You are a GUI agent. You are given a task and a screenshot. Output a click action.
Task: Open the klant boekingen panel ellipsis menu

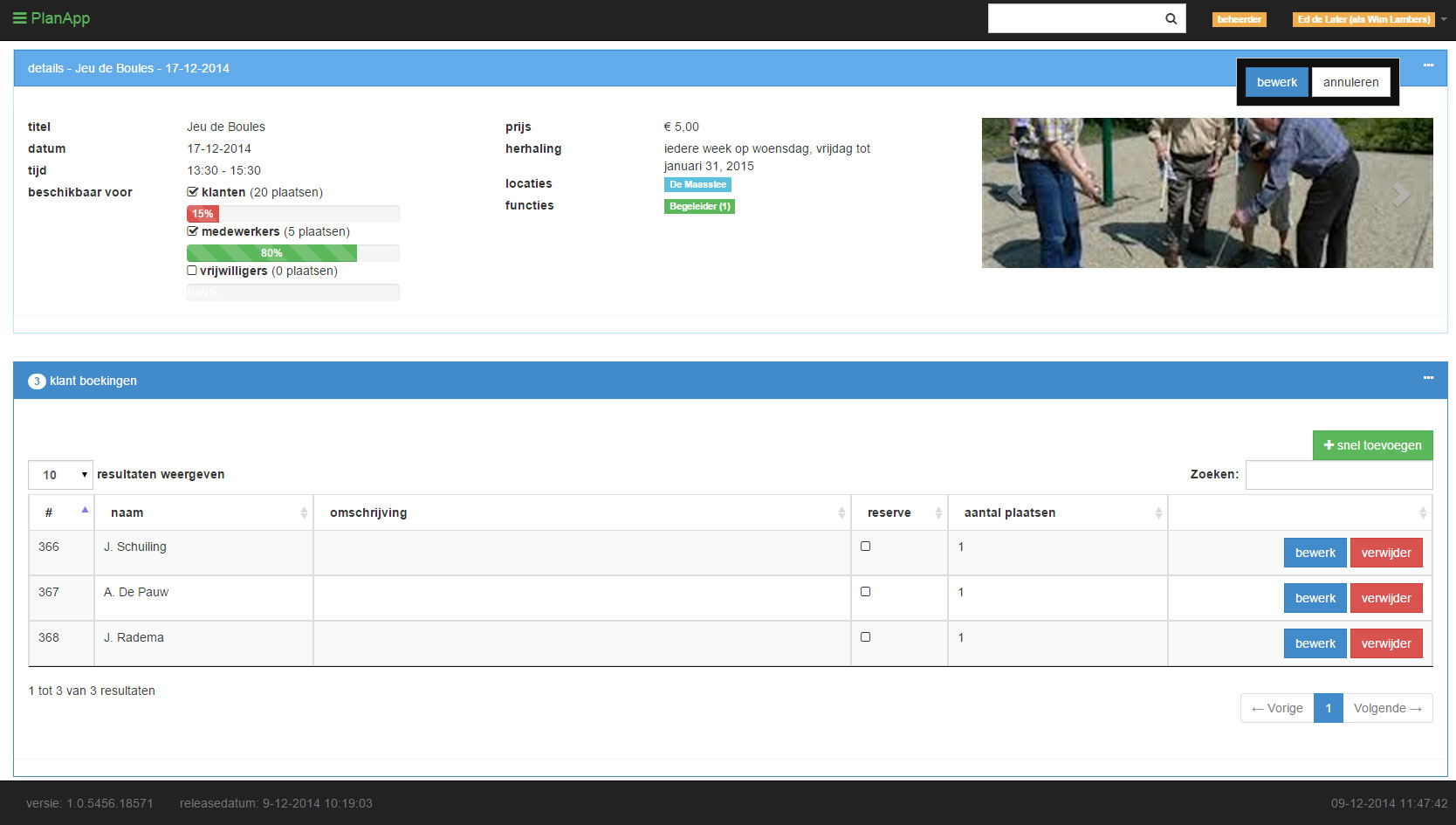tap(1428, 378)
